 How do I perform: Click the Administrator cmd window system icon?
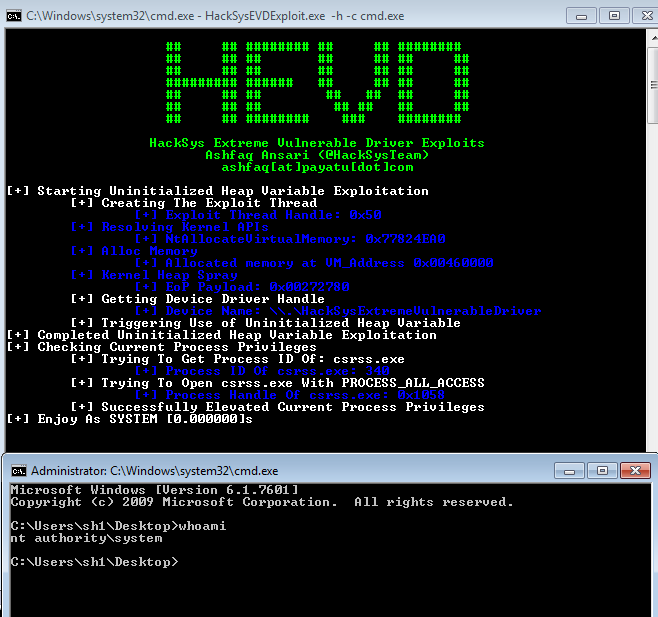(18, 470)
